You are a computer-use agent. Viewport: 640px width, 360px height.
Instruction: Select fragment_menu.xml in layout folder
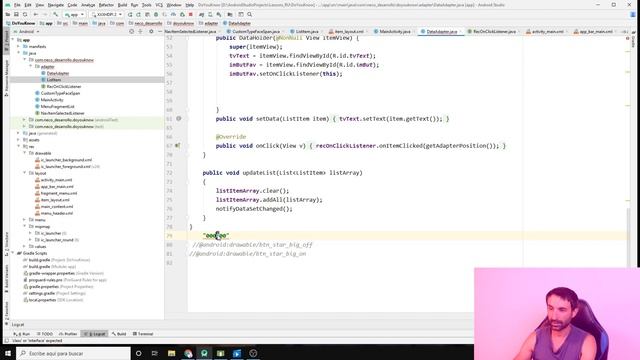click(59, 193)
